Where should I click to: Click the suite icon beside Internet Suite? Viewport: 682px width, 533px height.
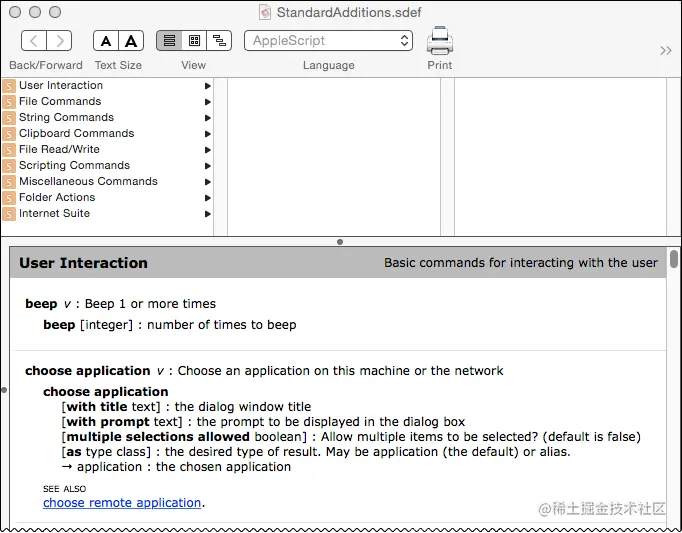click(9, 214)
